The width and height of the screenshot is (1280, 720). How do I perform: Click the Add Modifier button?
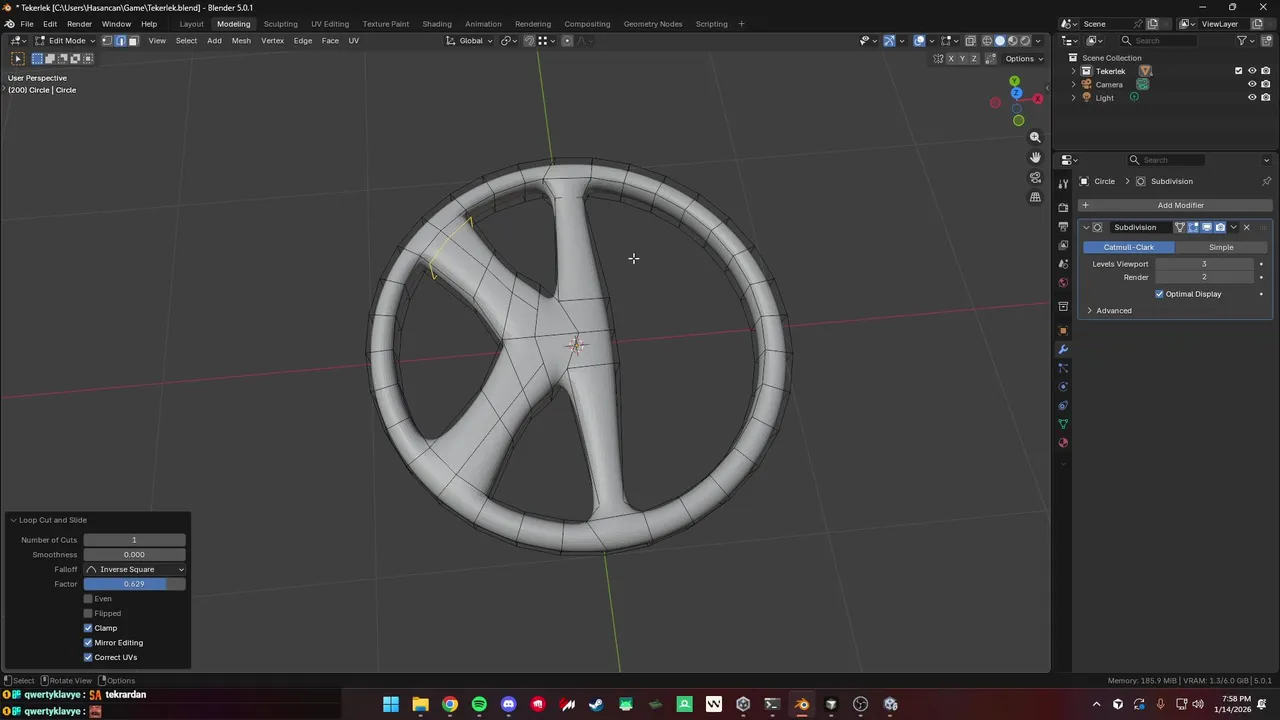(x=1175, y=205)
